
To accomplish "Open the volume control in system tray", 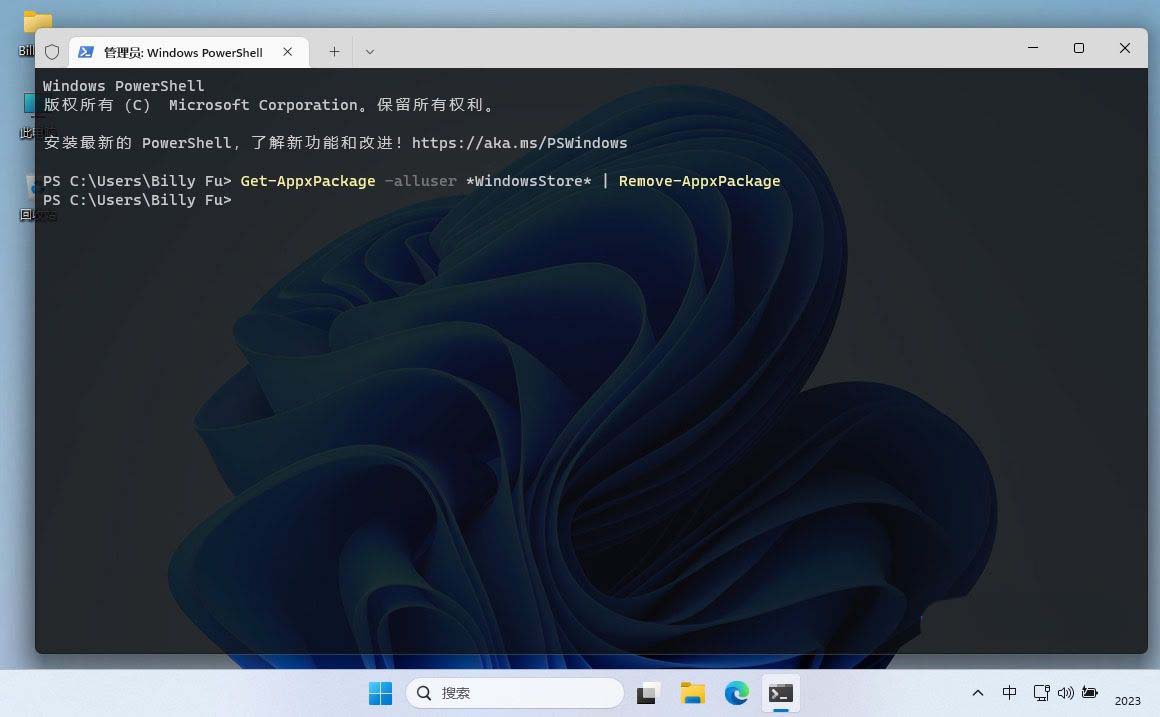I will click(x=1065, y=693).
